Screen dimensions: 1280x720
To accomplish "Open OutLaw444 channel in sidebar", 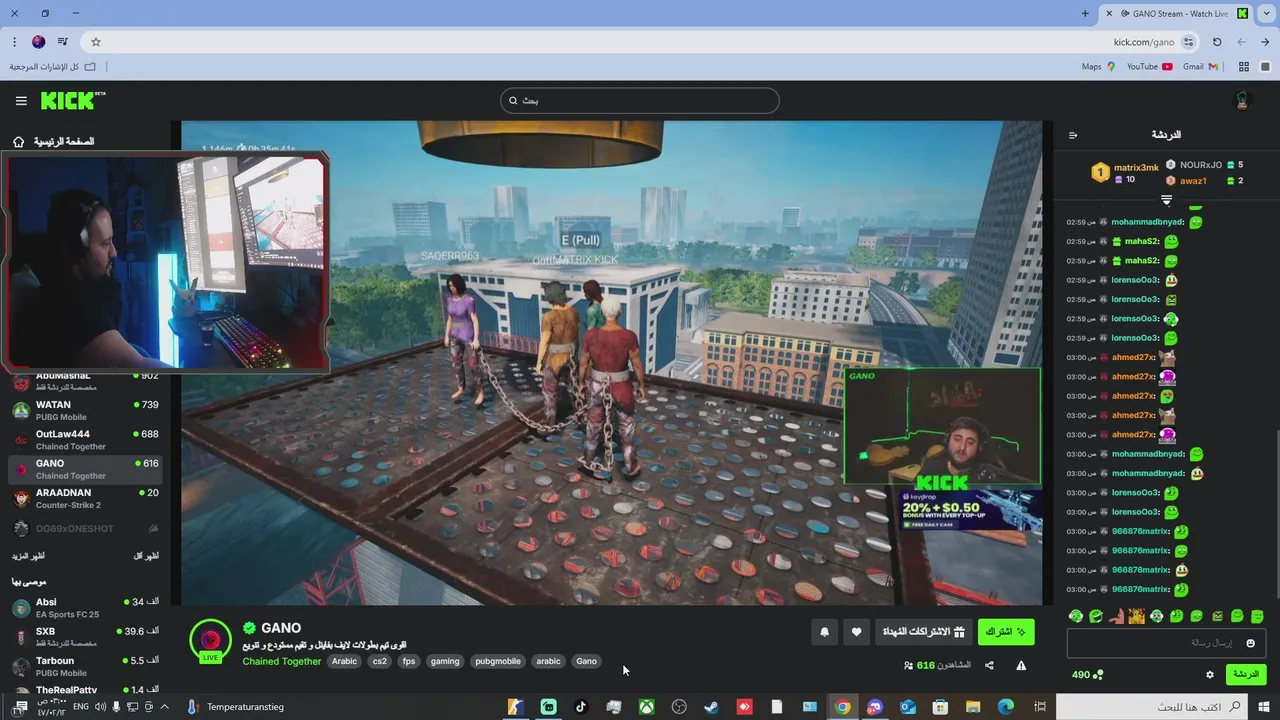I will tap(85, 440).
